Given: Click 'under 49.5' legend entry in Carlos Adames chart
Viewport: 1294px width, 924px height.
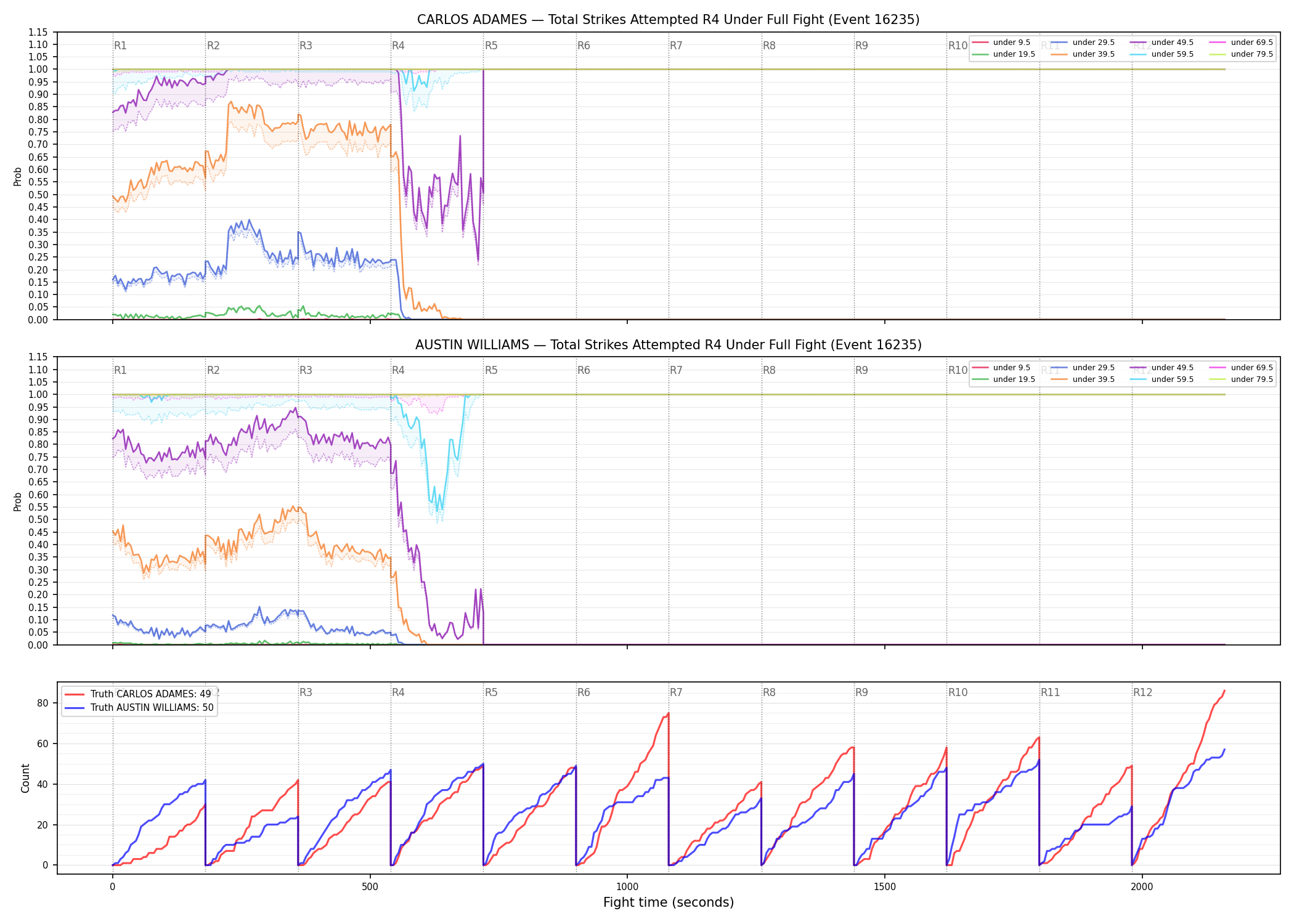Looking at the screenshot, I should [1162, 43].
